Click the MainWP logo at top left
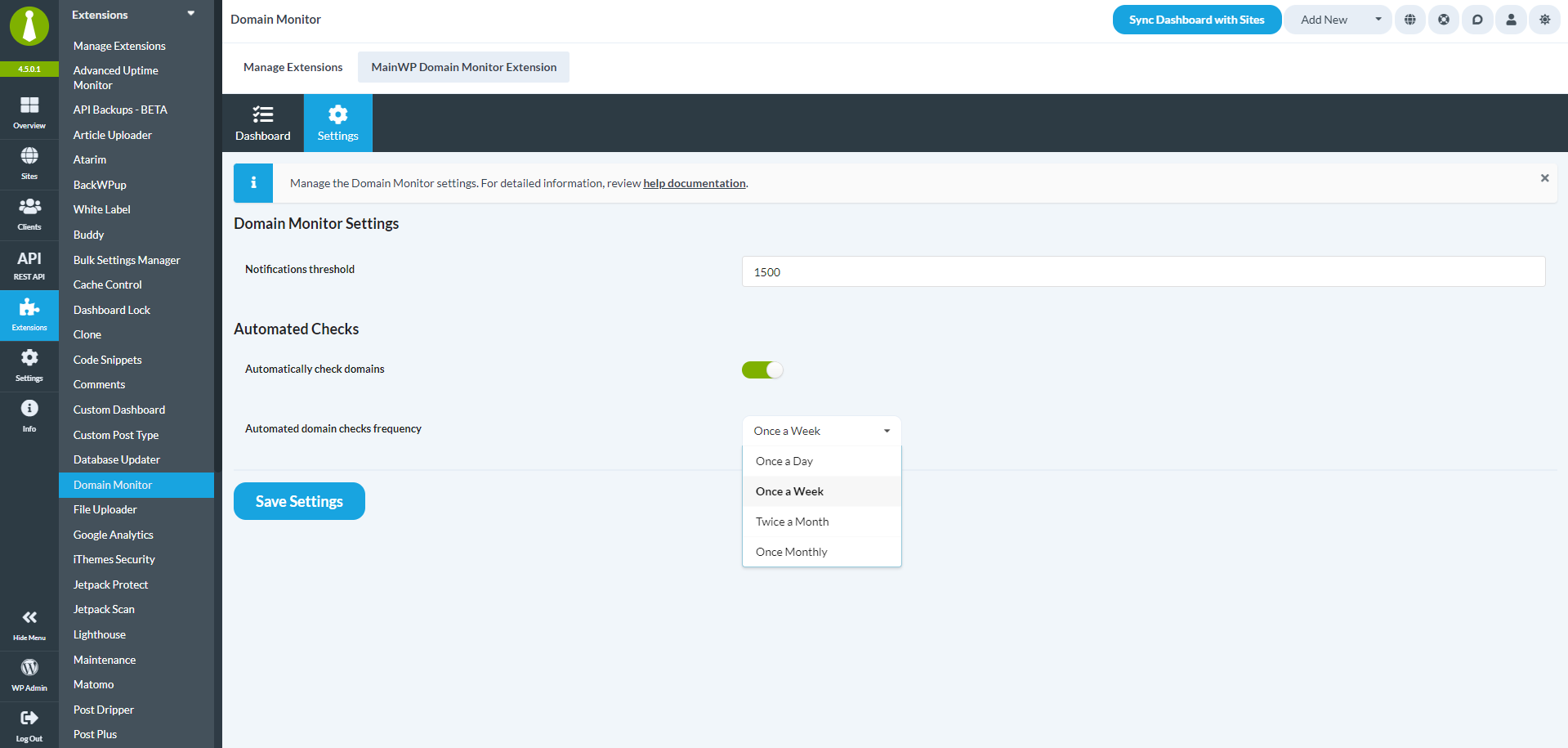The height and width of the screenshot is (748, 1568). click(29, 26)
